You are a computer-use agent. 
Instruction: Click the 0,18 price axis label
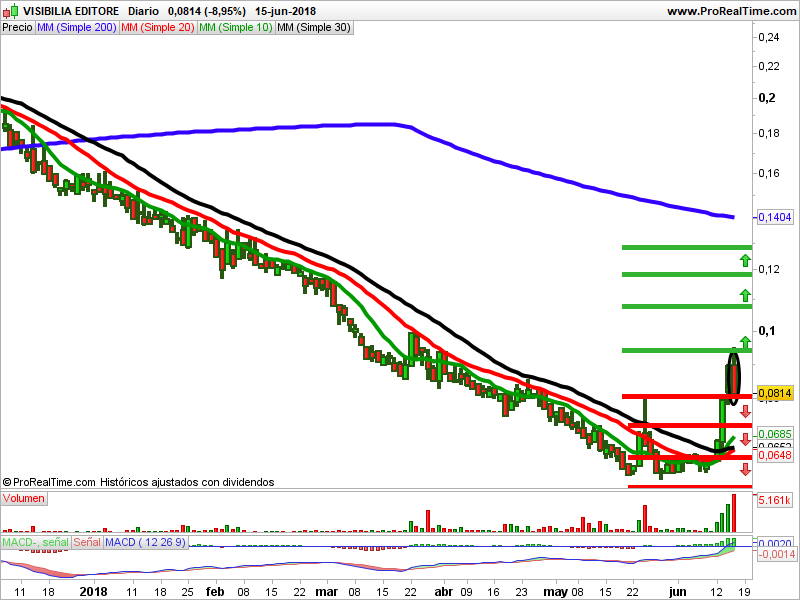[769, 133]
